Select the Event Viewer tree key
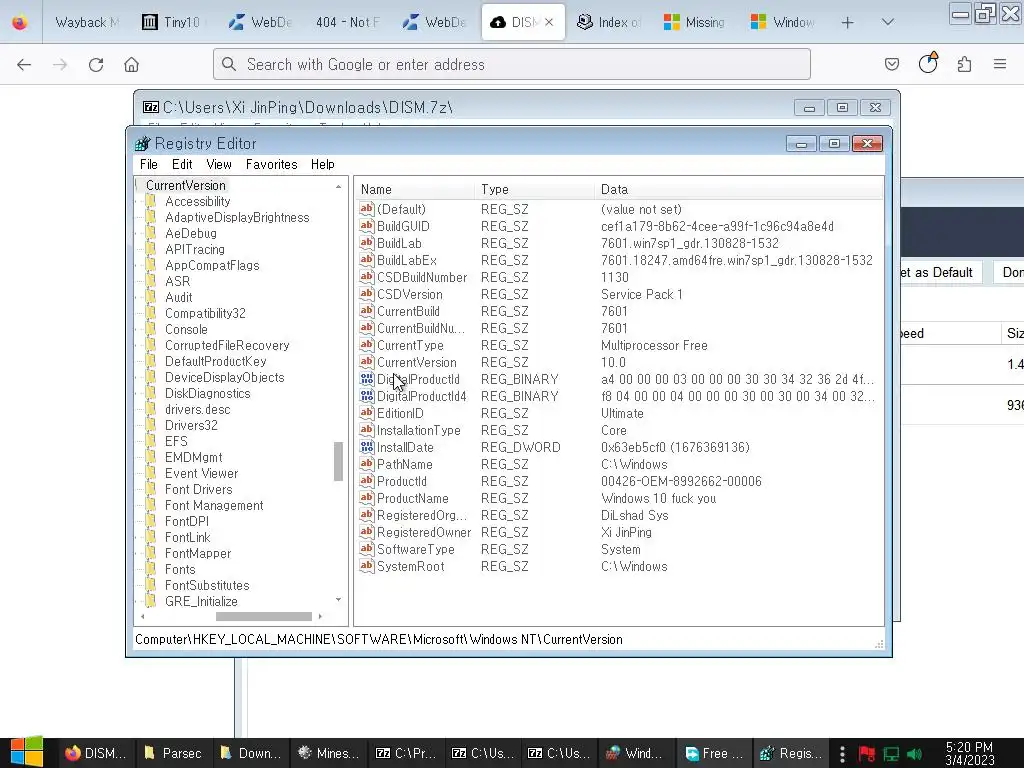 click(201, 473)
